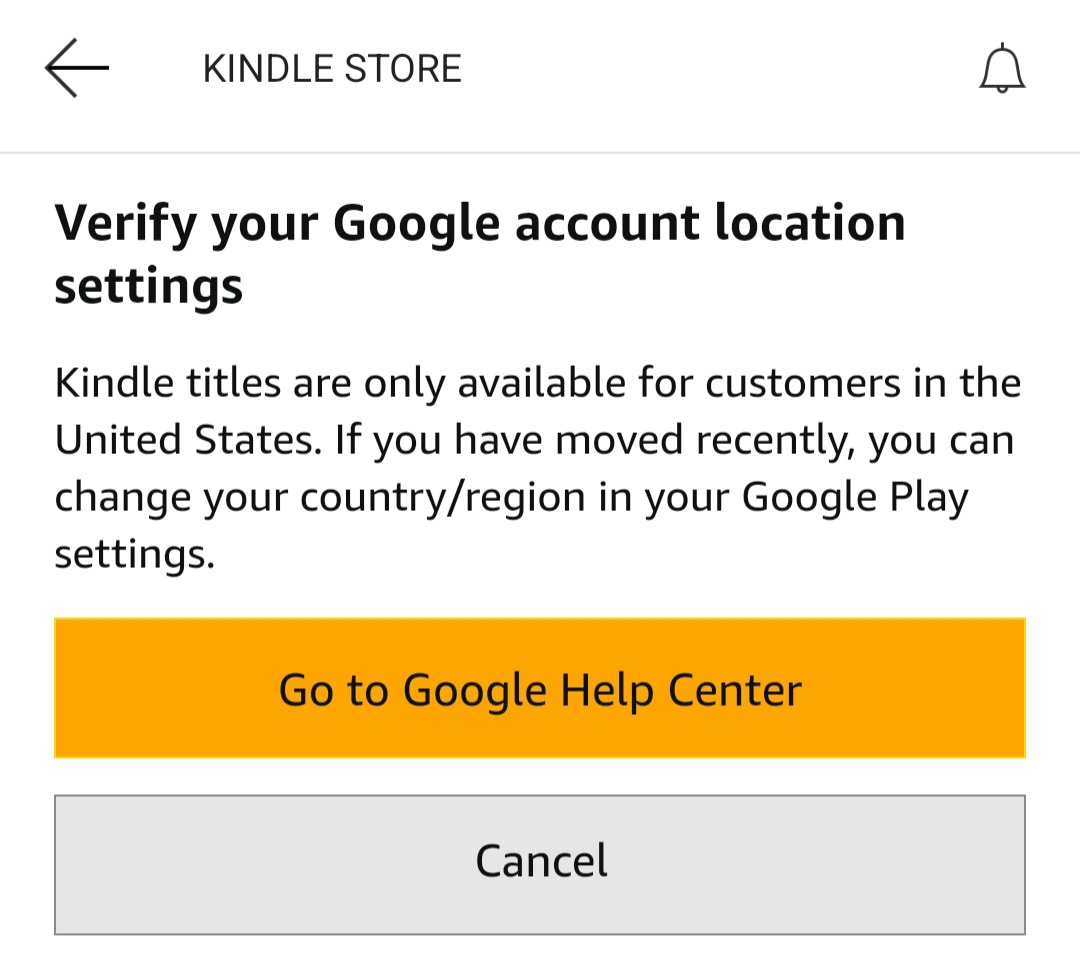Open notifications via the bell icon
Screen dimensions: 1080x977
pyautogui.click(x=1002, y=68)
